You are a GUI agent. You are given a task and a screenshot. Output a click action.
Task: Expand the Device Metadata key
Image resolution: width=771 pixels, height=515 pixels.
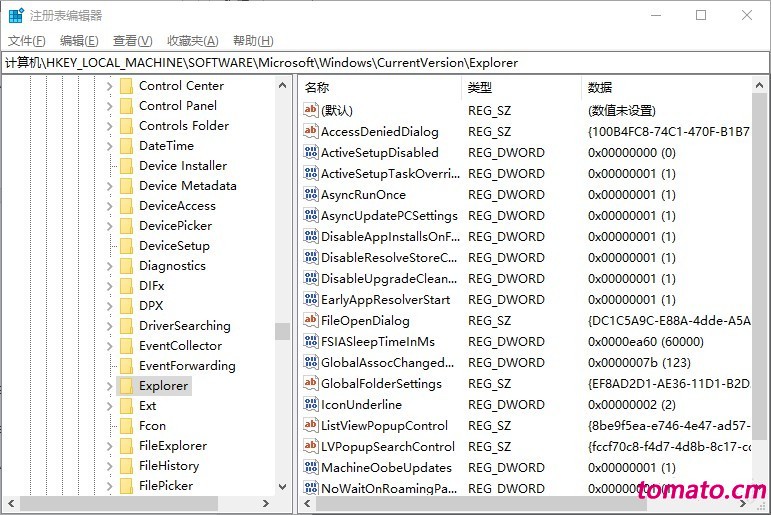[x=110, y=186]
